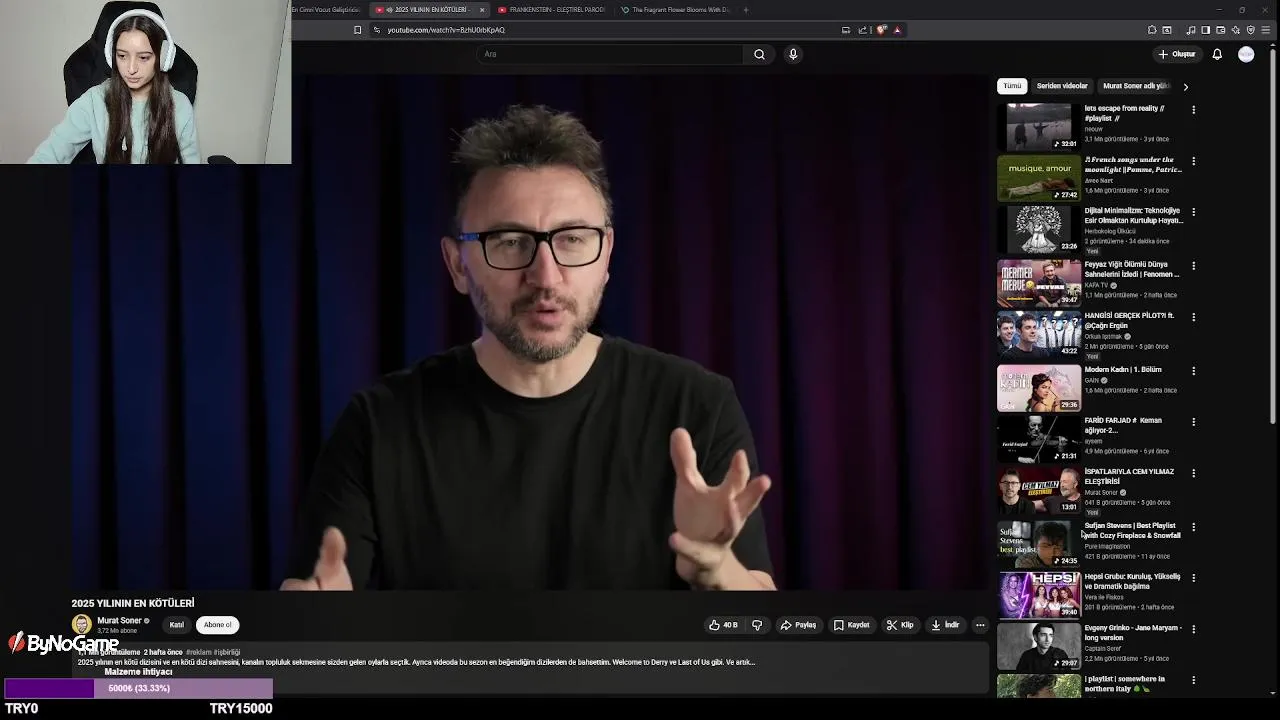Open options for Evgeny Grinko video
The height and width of the screenshot is (720, 1280).
point(1193,629)
